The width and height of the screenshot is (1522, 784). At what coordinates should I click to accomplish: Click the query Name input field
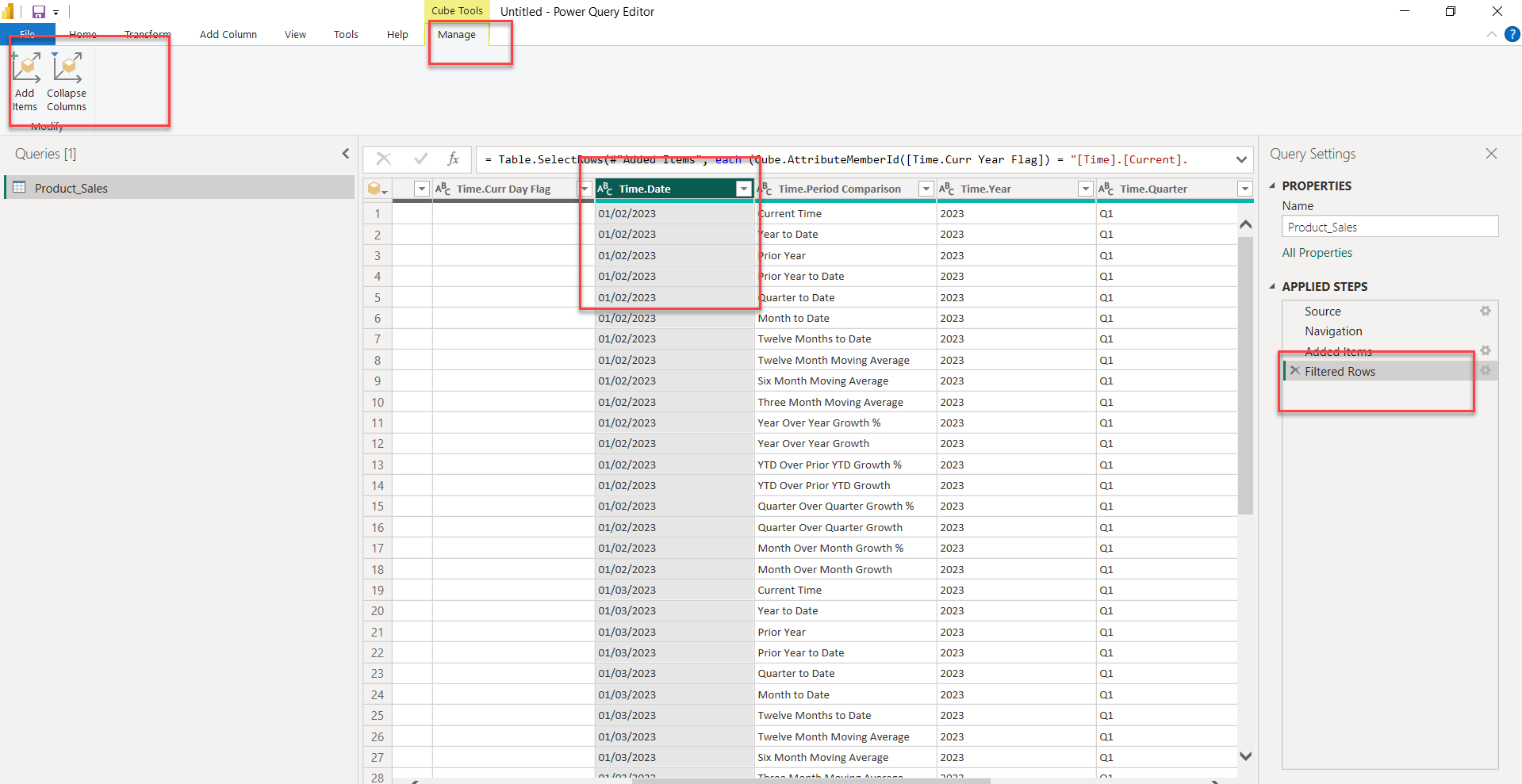pyautogui.click(x=1390, y=227)
